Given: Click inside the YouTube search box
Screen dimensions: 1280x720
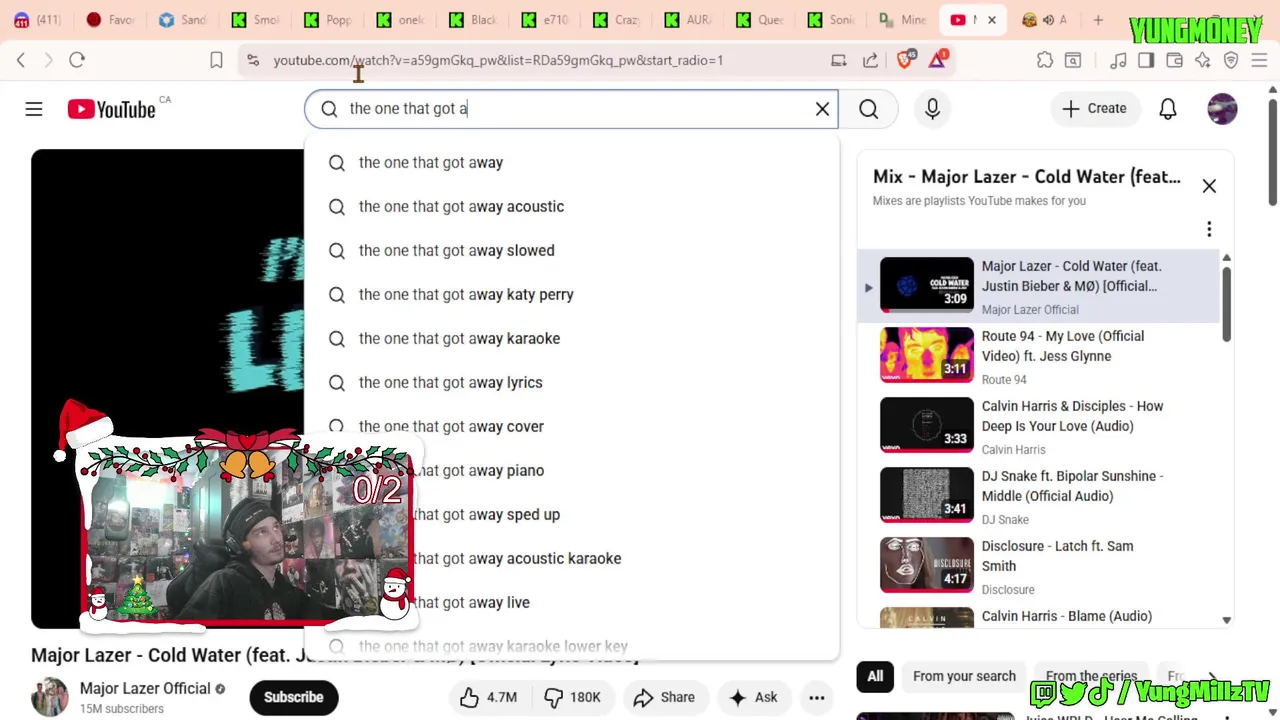Looking at the screenshot, I should tap(570, 109).
